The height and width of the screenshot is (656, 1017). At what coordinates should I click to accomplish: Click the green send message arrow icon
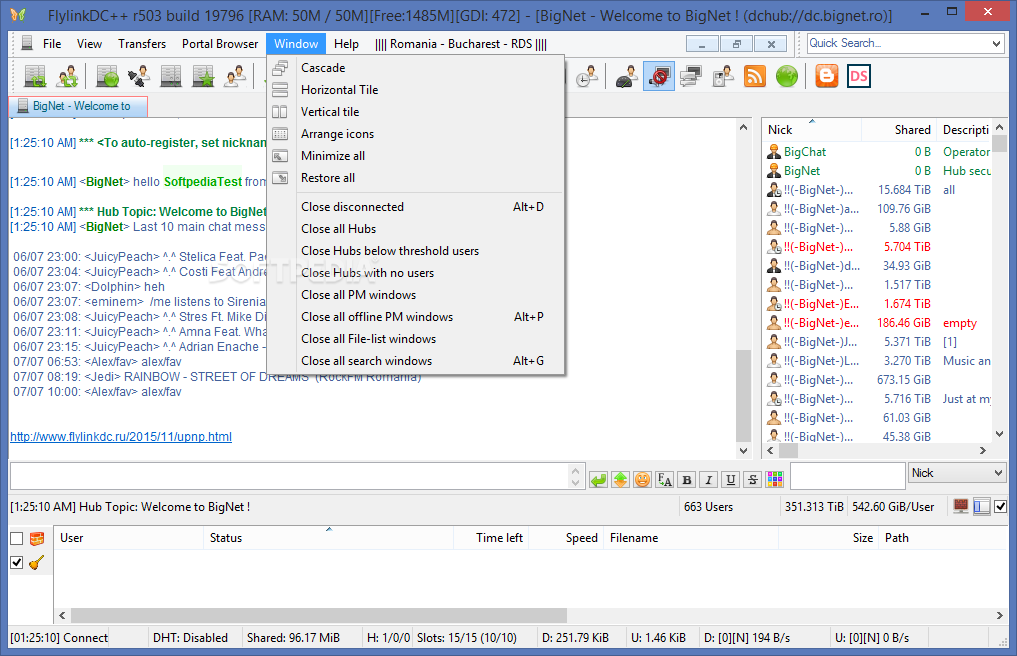pos(599,480)
